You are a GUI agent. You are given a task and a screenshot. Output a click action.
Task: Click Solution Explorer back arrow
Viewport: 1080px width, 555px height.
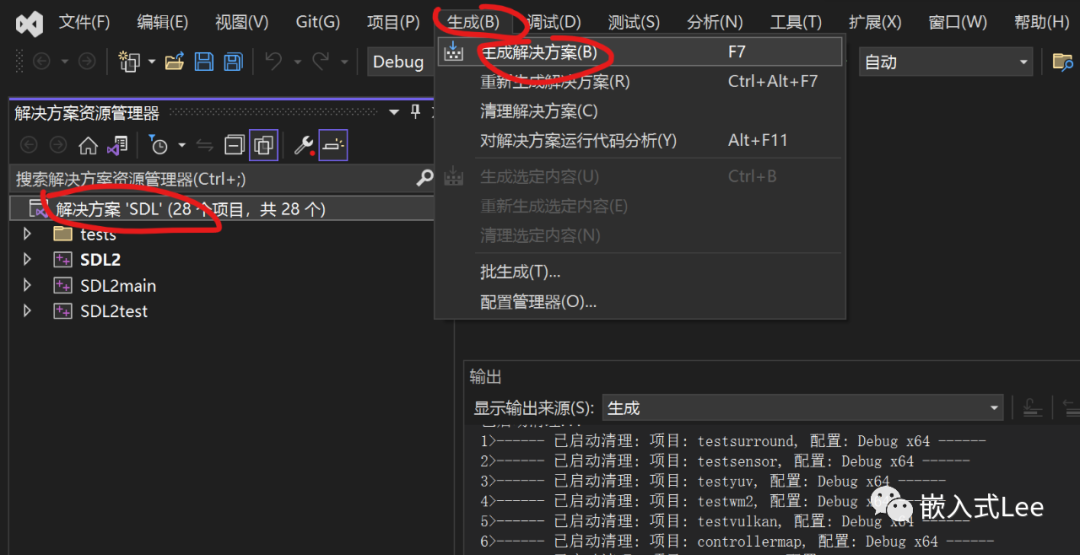tap(28, 145)
